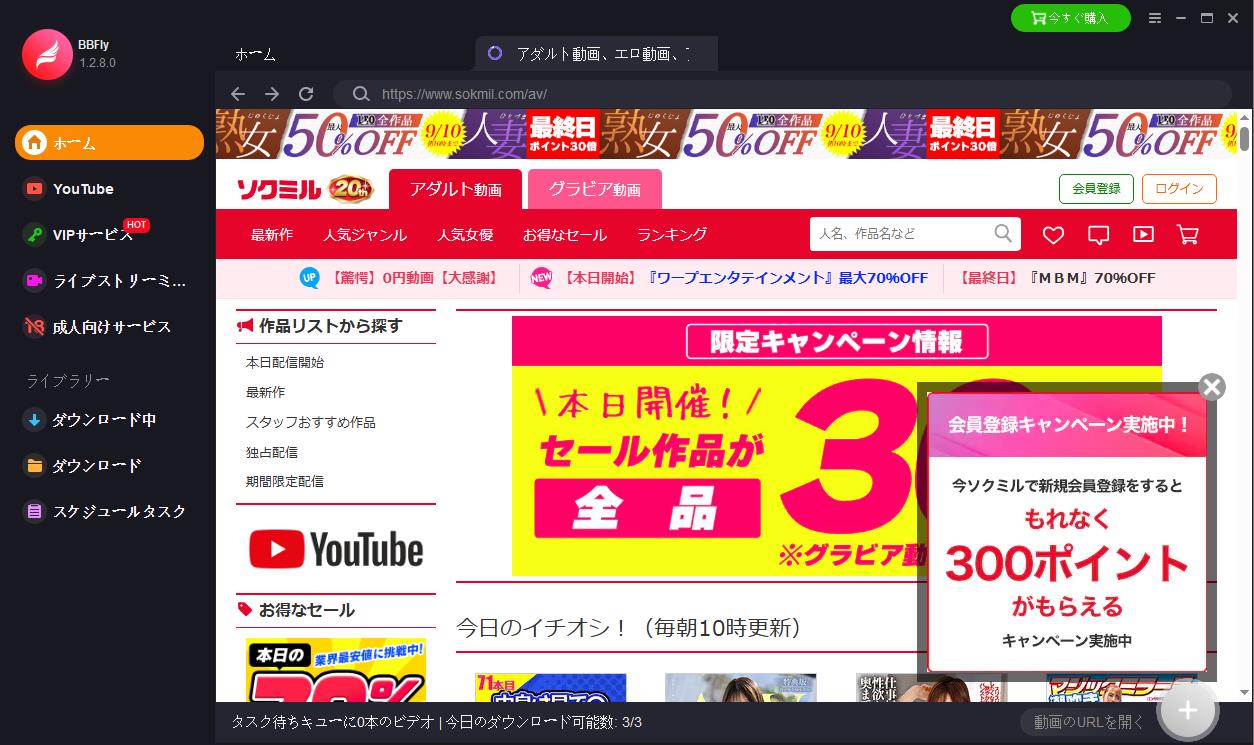
Task: Open favorites with the heart icon
Action: point(1053,235)
